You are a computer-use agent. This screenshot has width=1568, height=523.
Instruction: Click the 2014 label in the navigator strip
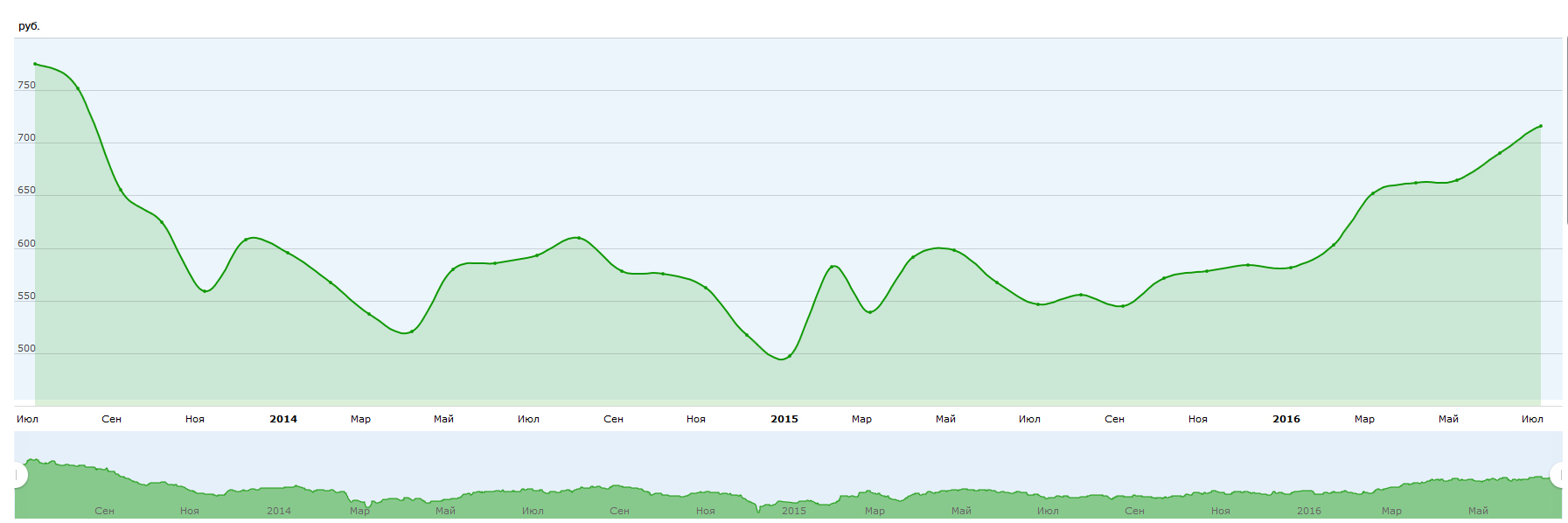tap(279, 511)
